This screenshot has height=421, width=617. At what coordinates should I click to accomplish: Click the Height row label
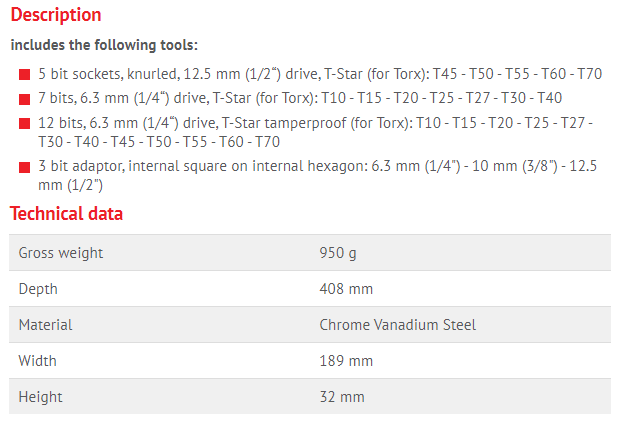coord(40,397)
